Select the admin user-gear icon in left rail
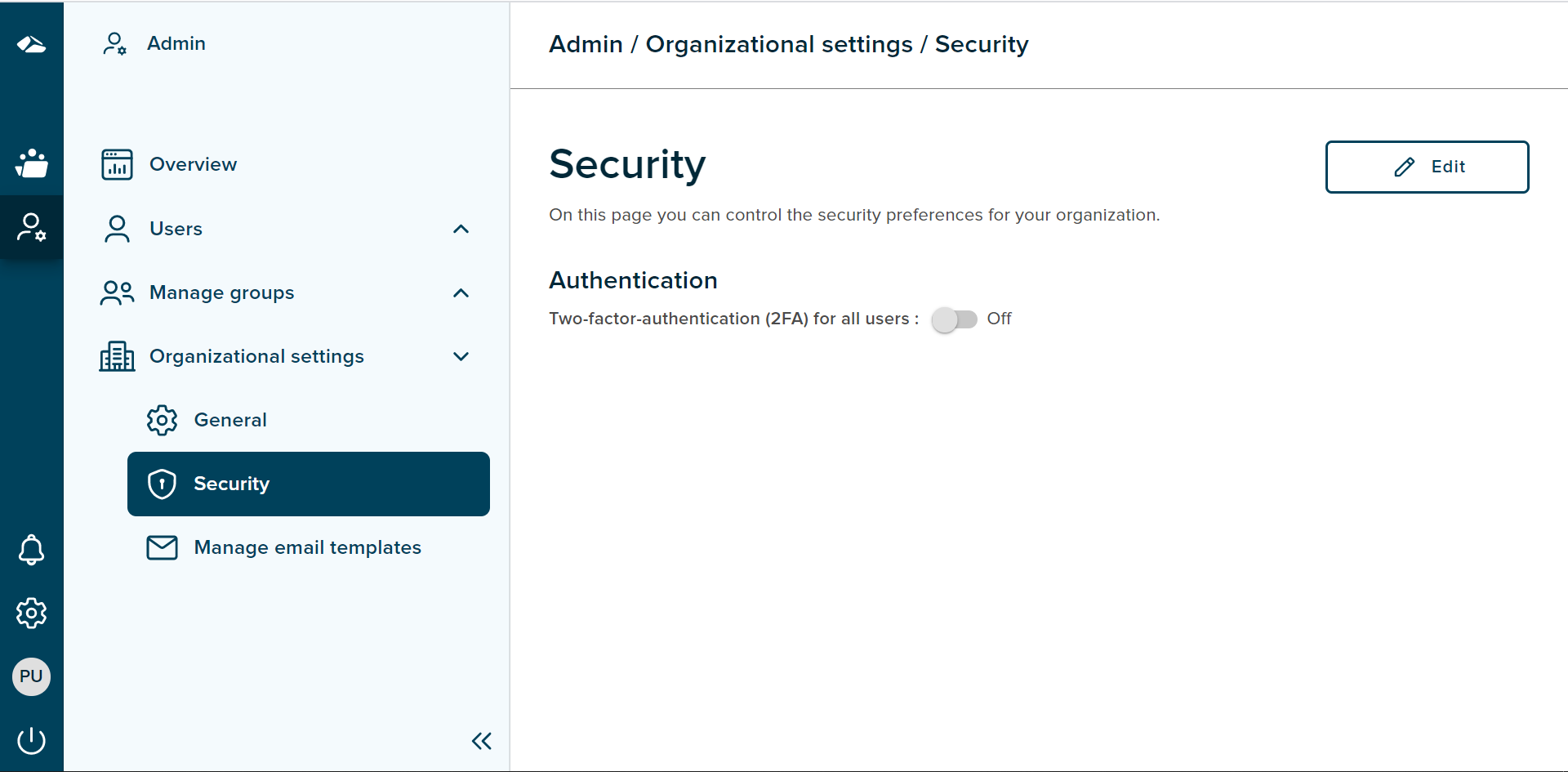 31,227
